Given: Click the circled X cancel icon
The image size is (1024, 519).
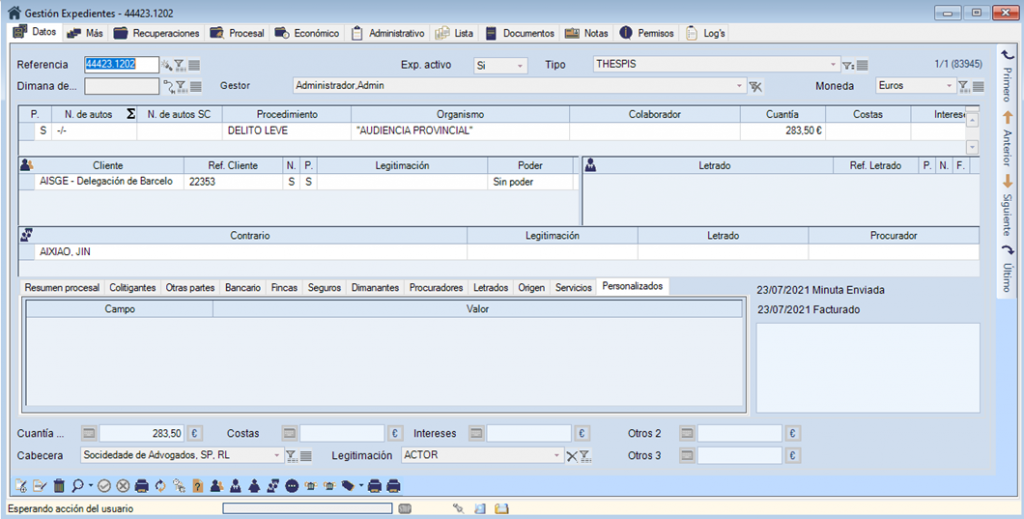Looking at the screenshot, I should 122,487.
